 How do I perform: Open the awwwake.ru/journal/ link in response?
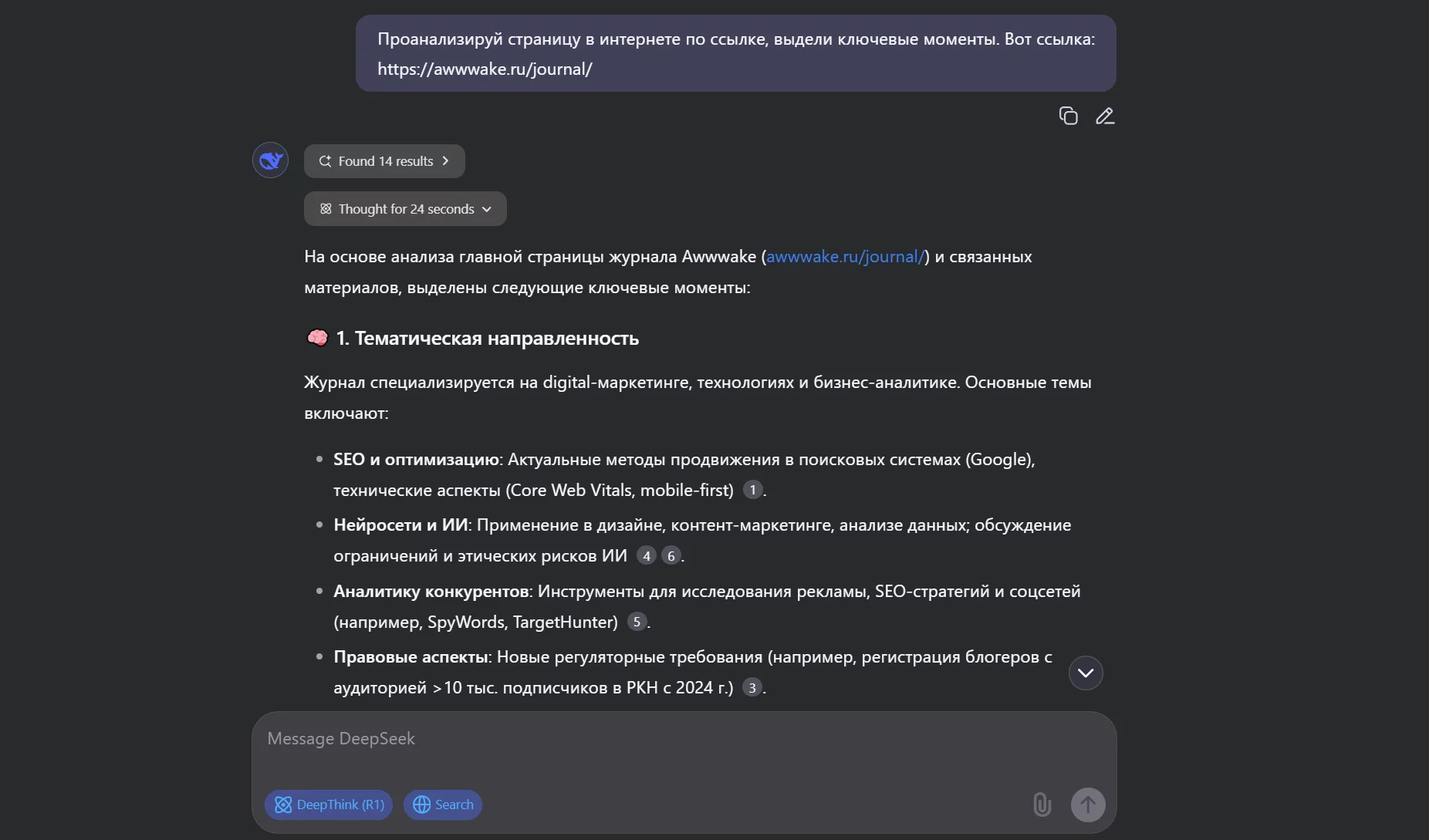point(845,257)
